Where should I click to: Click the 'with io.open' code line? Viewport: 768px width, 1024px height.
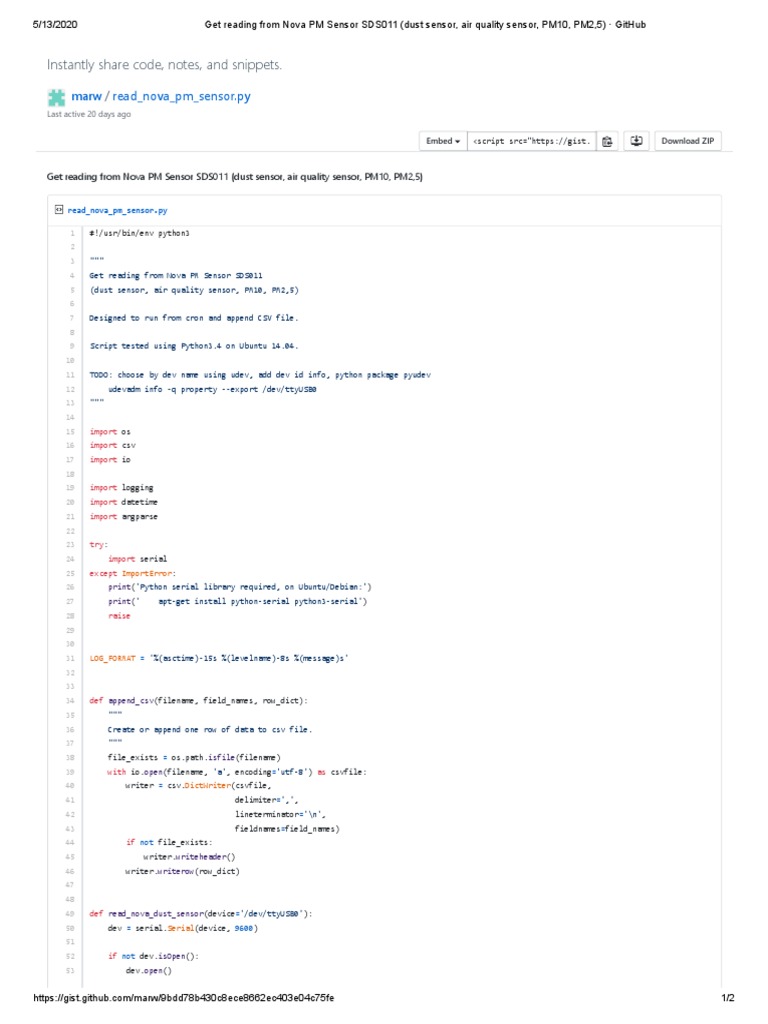(237, 772)
